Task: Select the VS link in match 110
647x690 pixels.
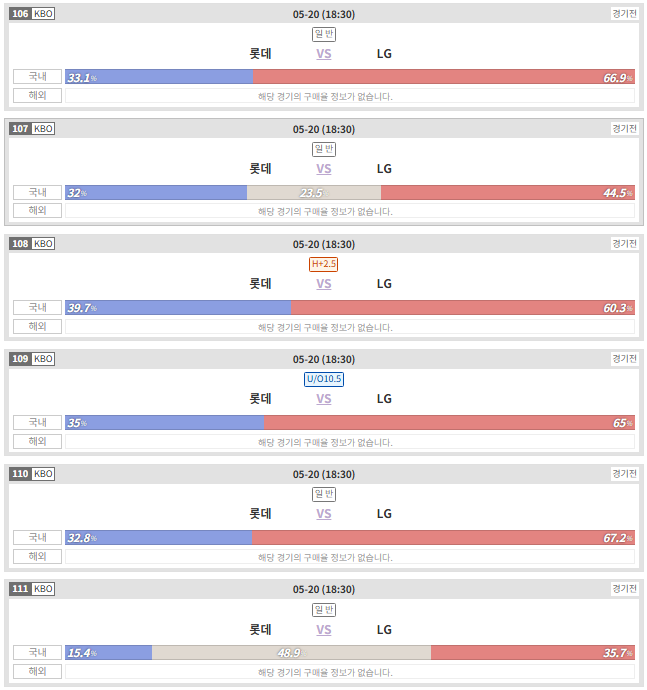Action: coord(324,514)
